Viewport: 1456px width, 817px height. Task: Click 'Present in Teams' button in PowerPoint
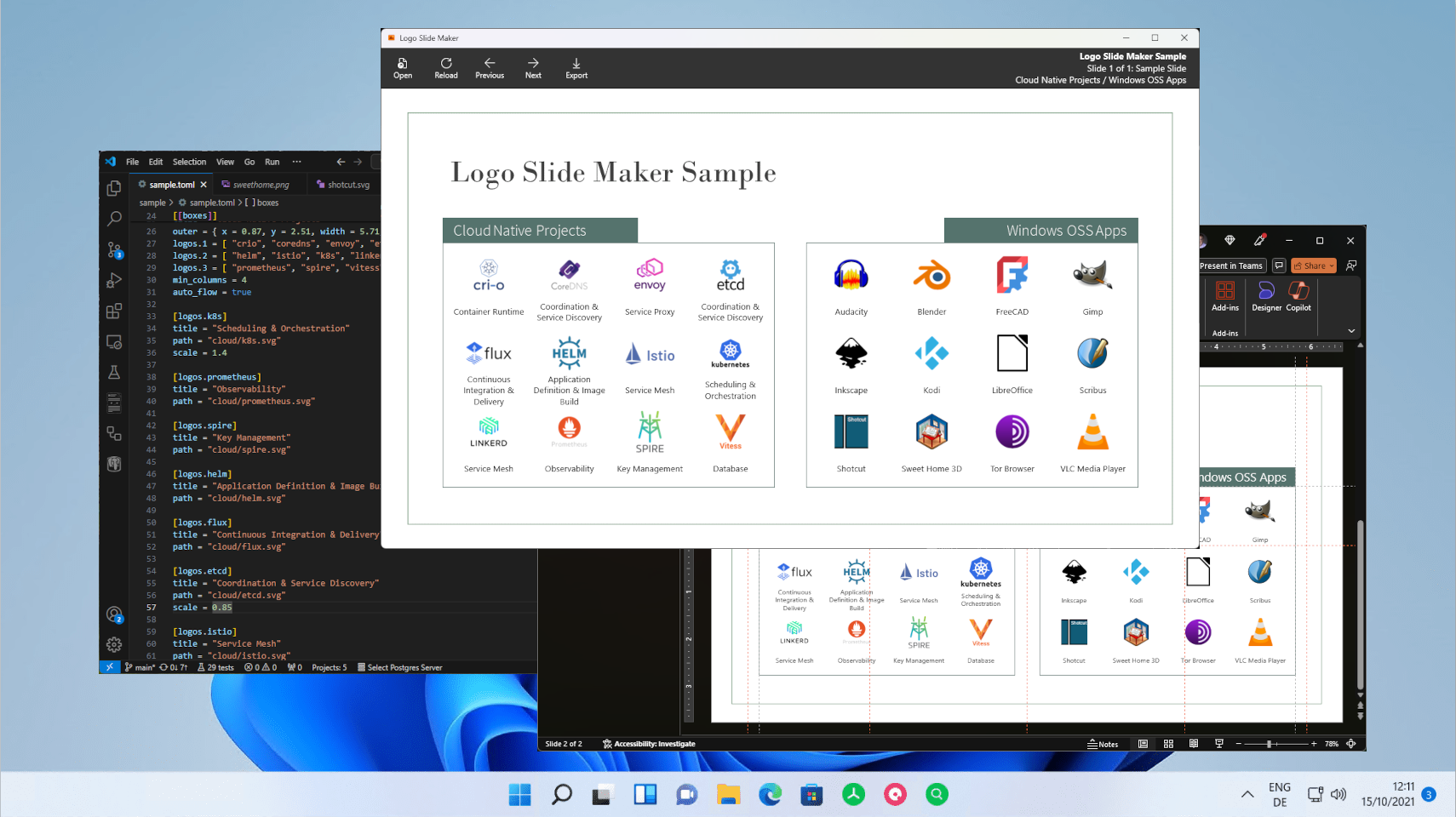click(1231, 266)
